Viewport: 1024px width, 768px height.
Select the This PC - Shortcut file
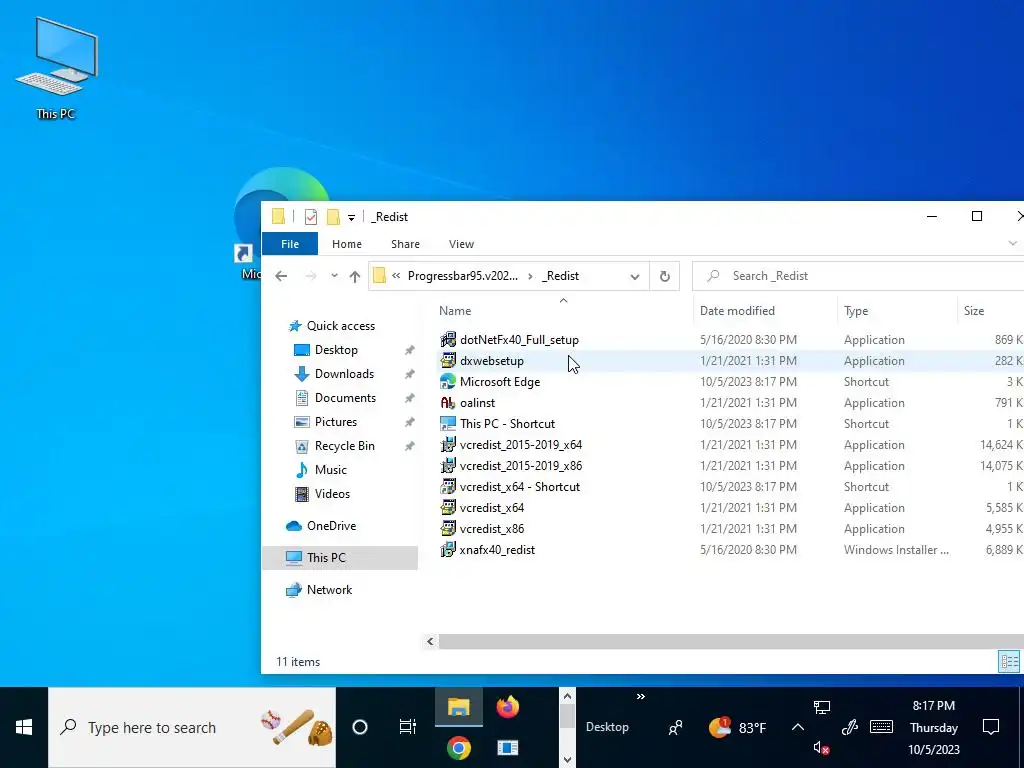[x=507, y=424]
